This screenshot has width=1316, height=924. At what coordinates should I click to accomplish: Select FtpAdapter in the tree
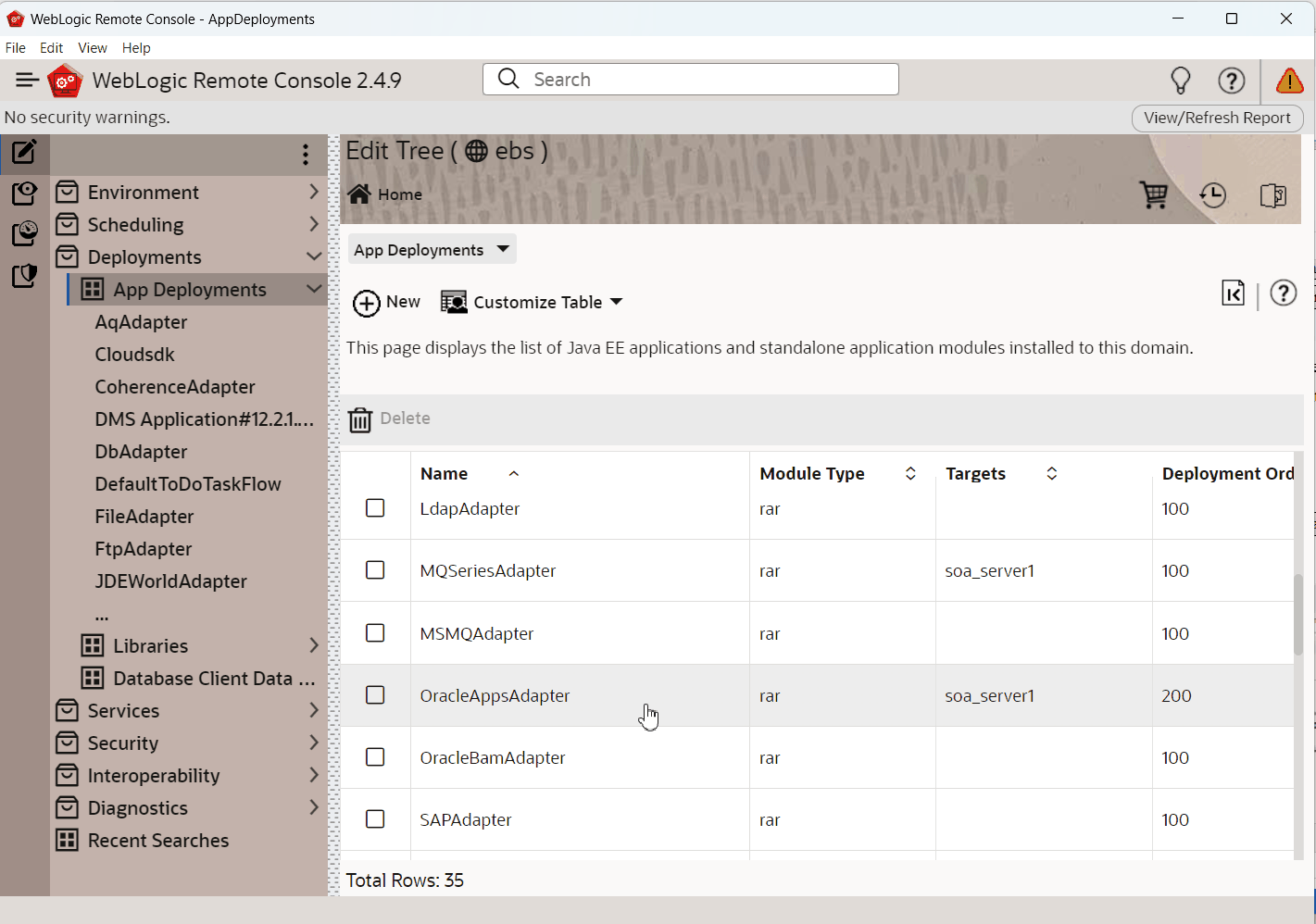coord(144,549)
